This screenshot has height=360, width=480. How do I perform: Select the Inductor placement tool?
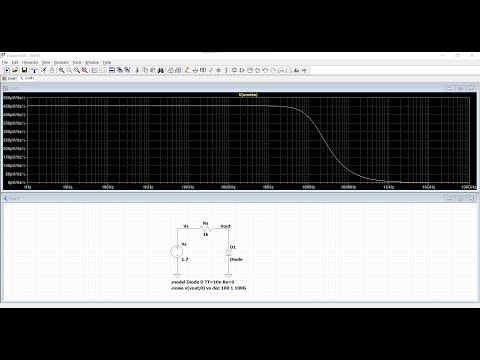(226, 70)
